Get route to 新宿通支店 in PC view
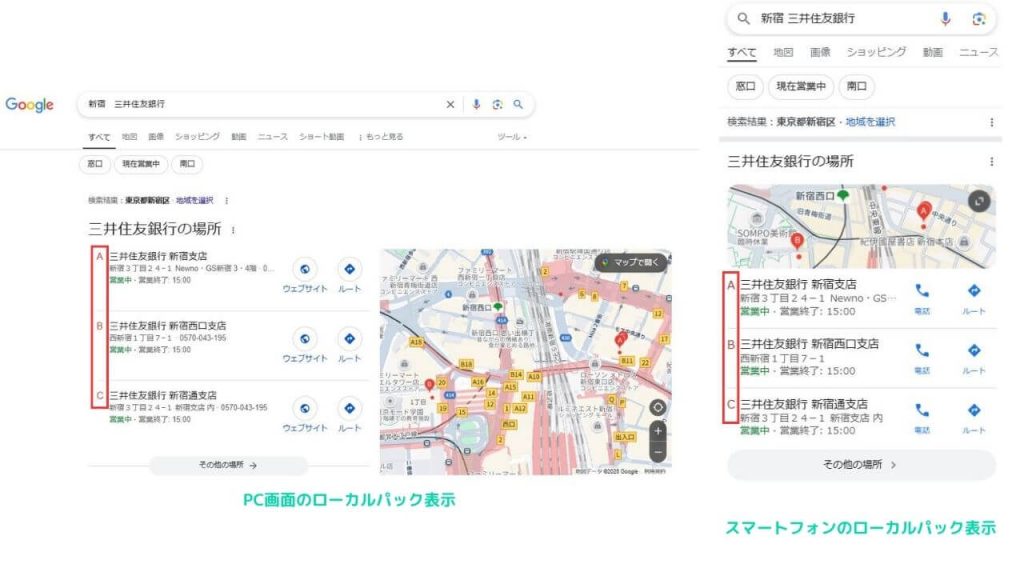The image size is (1024, 576). pos(349,416)
